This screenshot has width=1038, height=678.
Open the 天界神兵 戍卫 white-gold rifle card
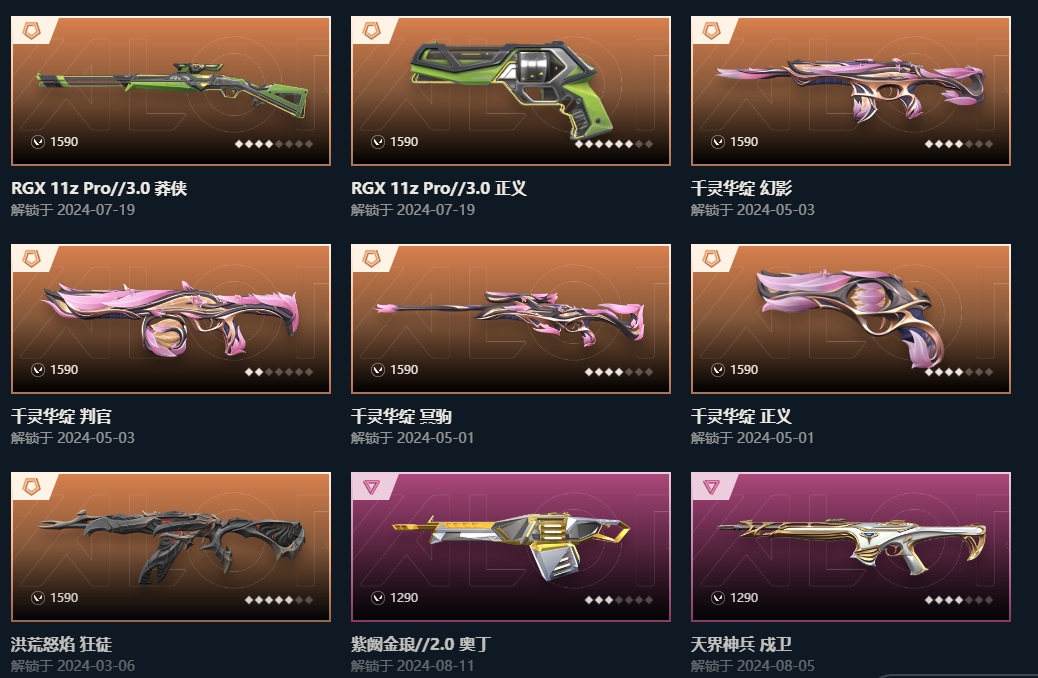tap(851, 547)
